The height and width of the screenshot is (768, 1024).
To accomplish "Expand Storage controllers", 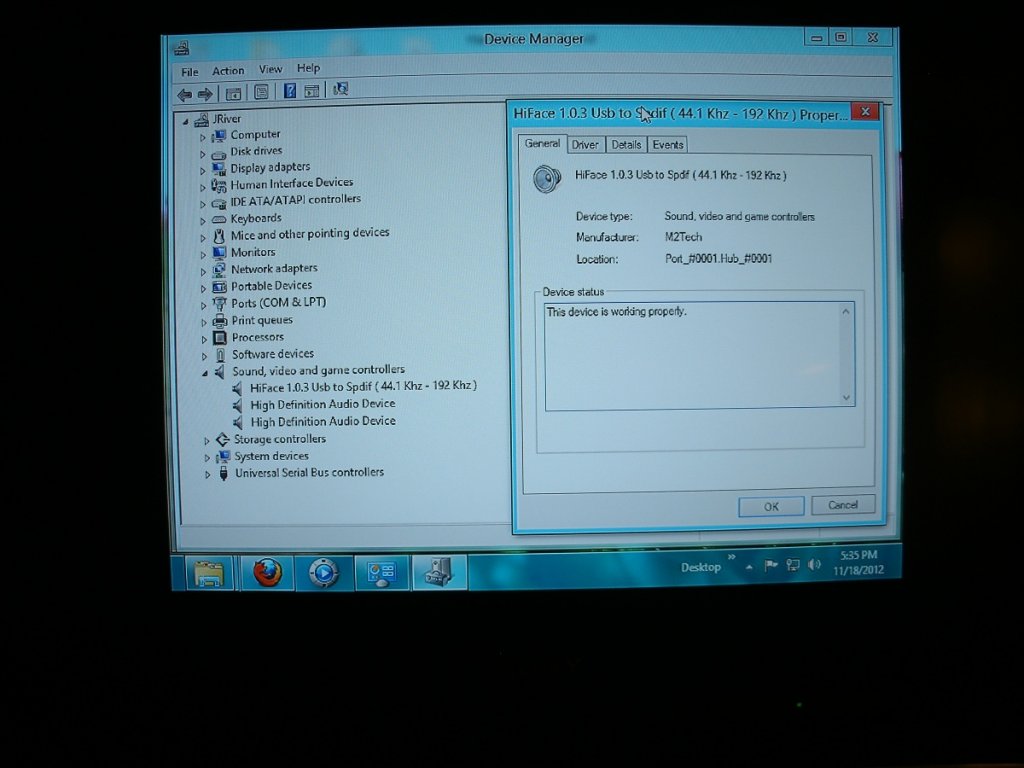I will 206,441.
